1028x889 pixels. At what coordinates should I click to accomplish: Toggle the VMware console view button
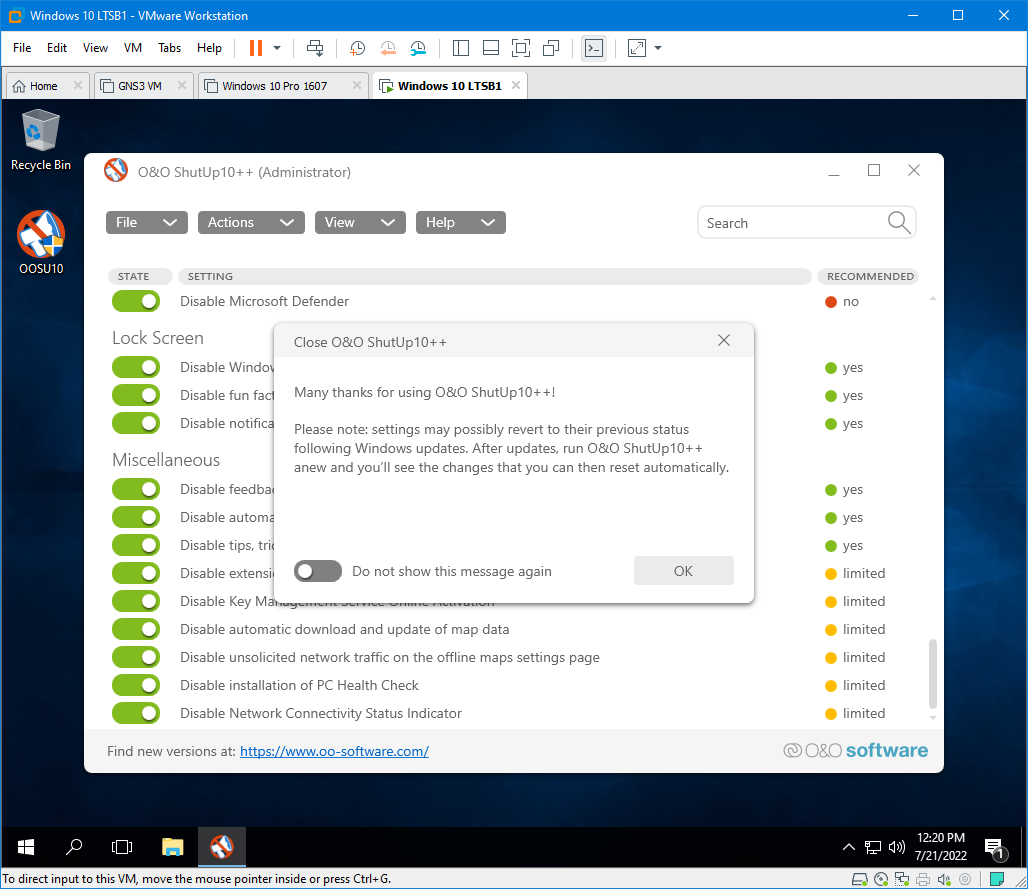[594, 48]
